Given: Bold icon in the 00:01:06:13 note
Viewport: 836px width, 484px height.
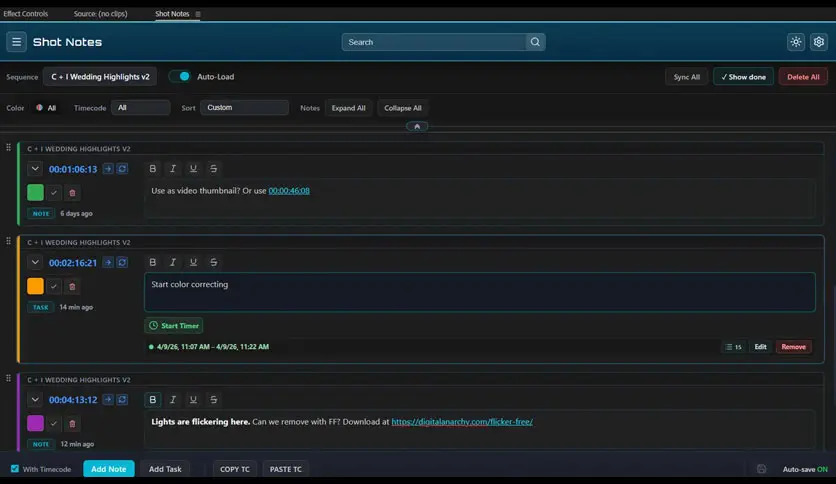Looking at the screenshot, I should 152,168.
